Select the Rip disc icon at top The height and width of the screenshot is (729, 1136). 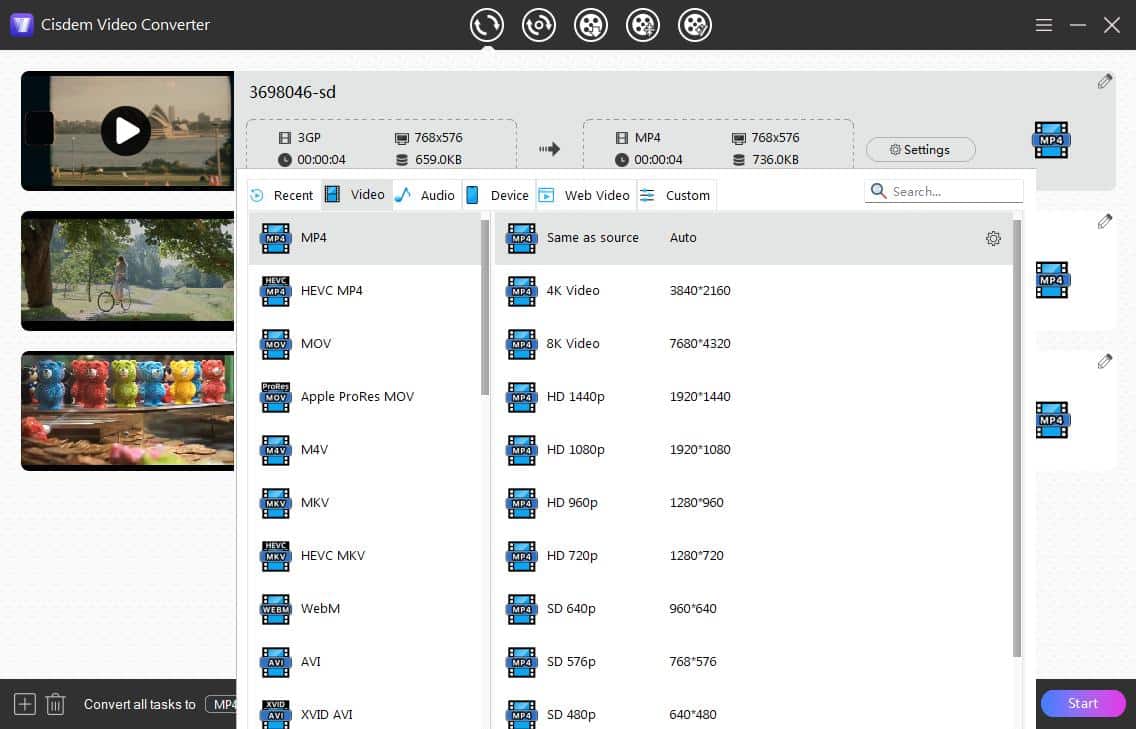click(x=539, y=25)
